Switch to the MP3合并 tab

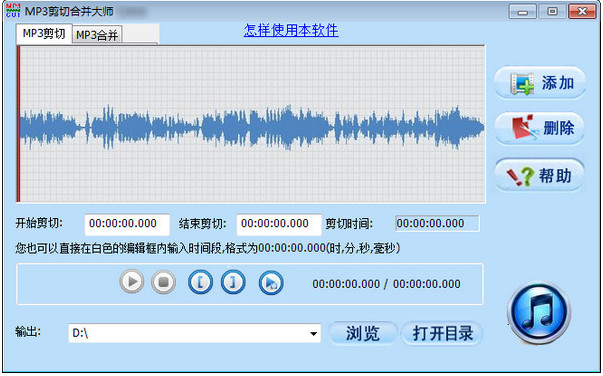point(97,35)
